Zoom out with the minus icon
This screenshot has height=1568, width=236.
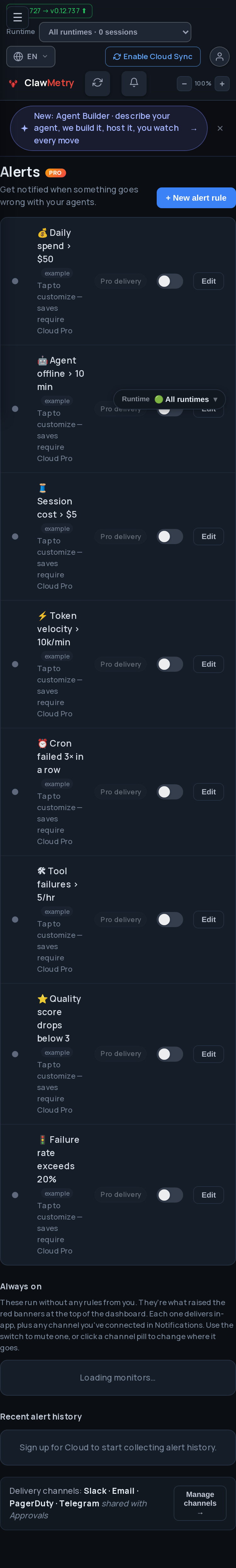(184, 83)
